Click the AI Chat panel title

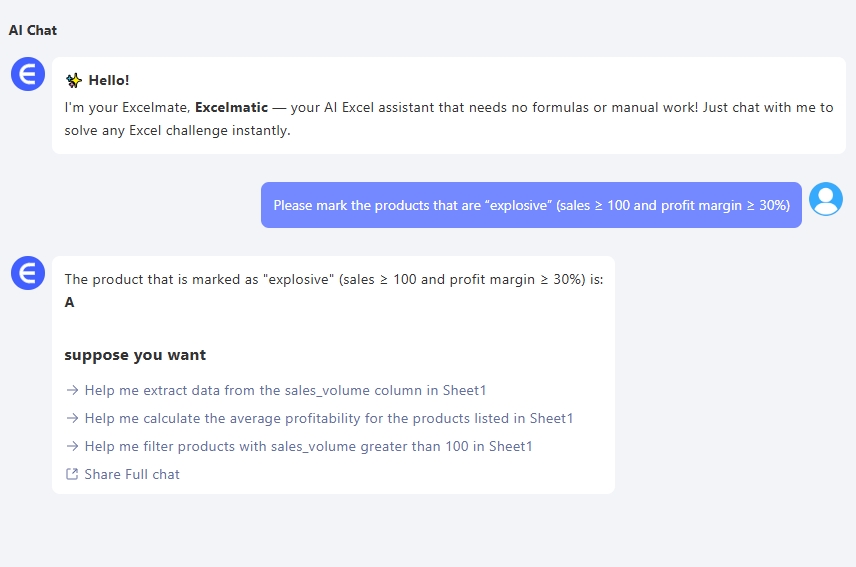(x=33, y=30)
